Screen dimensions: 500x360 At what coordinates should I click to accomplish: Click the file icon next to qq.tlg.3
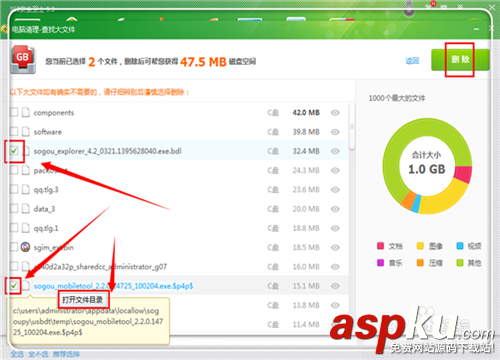coord(26,190)
